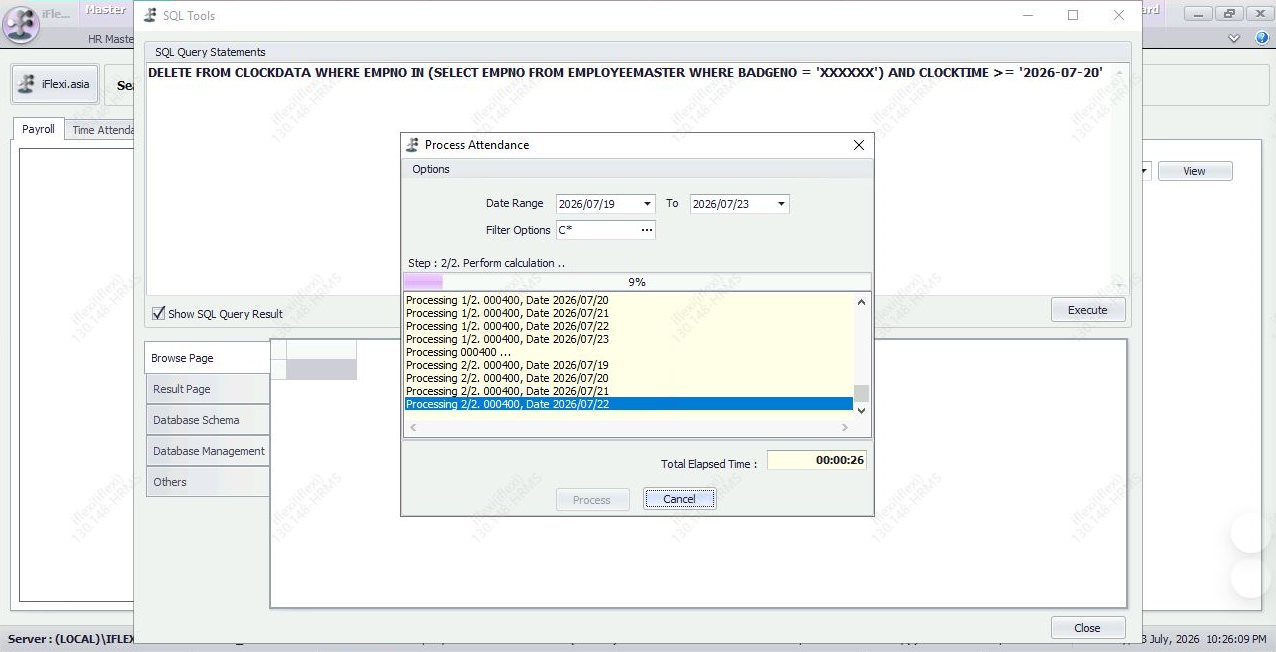
Task: Select row Processing 2/2. 000400, Date 2026/07/19
Action: [x=628, y=365]
